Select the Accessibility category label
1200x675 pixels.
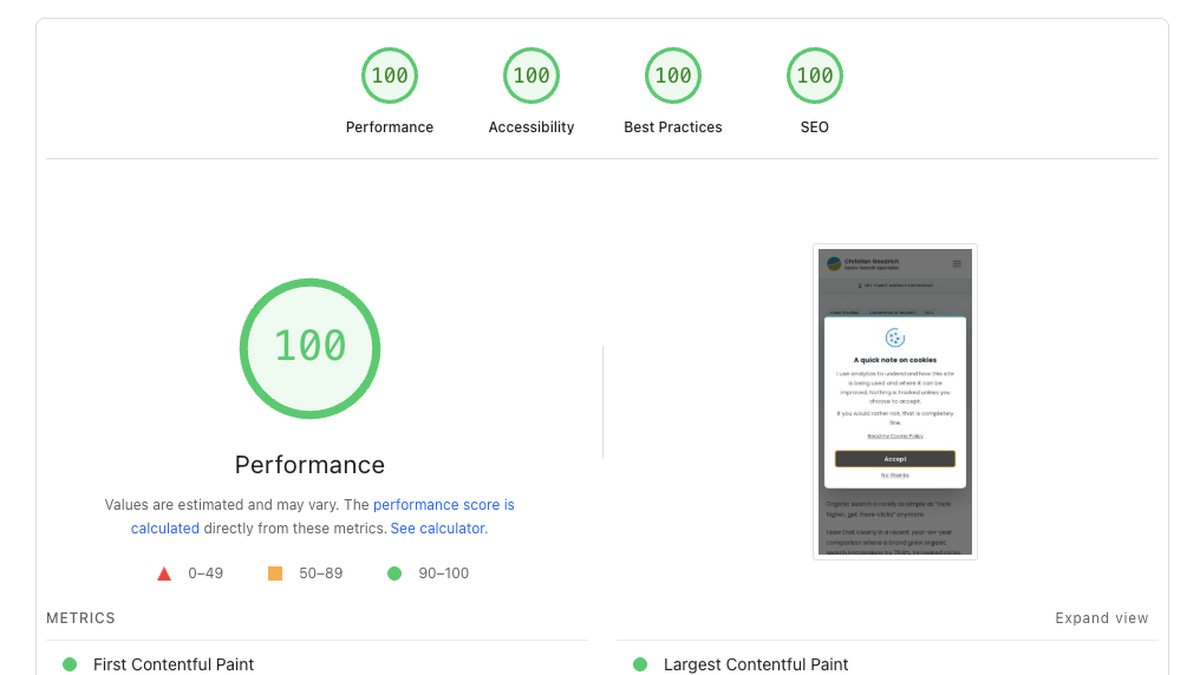tap(531, 127)
